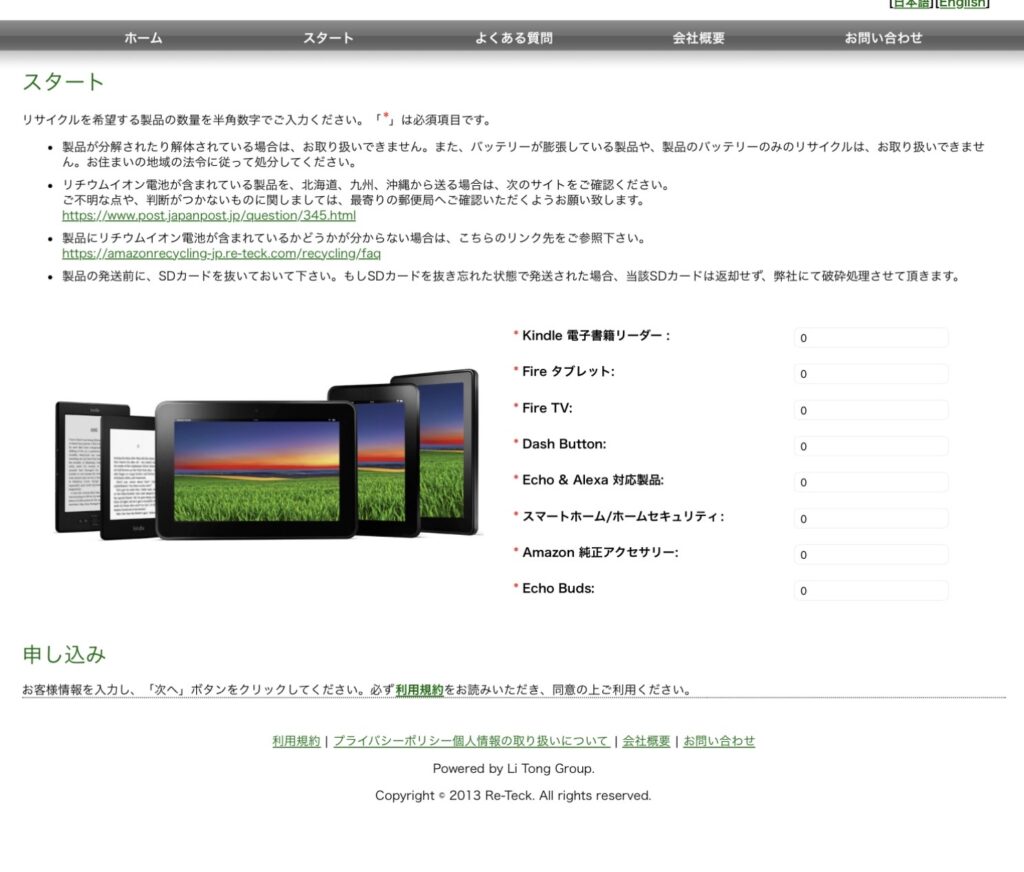This screenshot has width=1024, height=872.
Task: Open よくある質問 in the navigation bar
Action: point(513,38)
